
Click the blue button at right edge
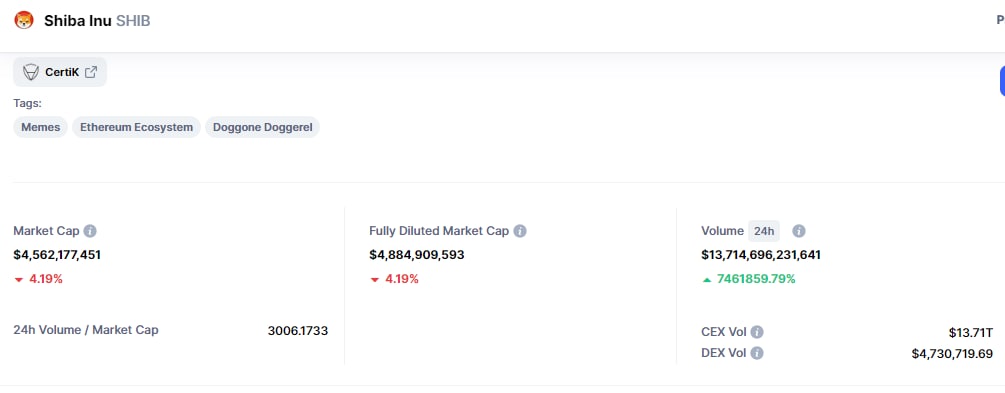[x=1002, y=81]
